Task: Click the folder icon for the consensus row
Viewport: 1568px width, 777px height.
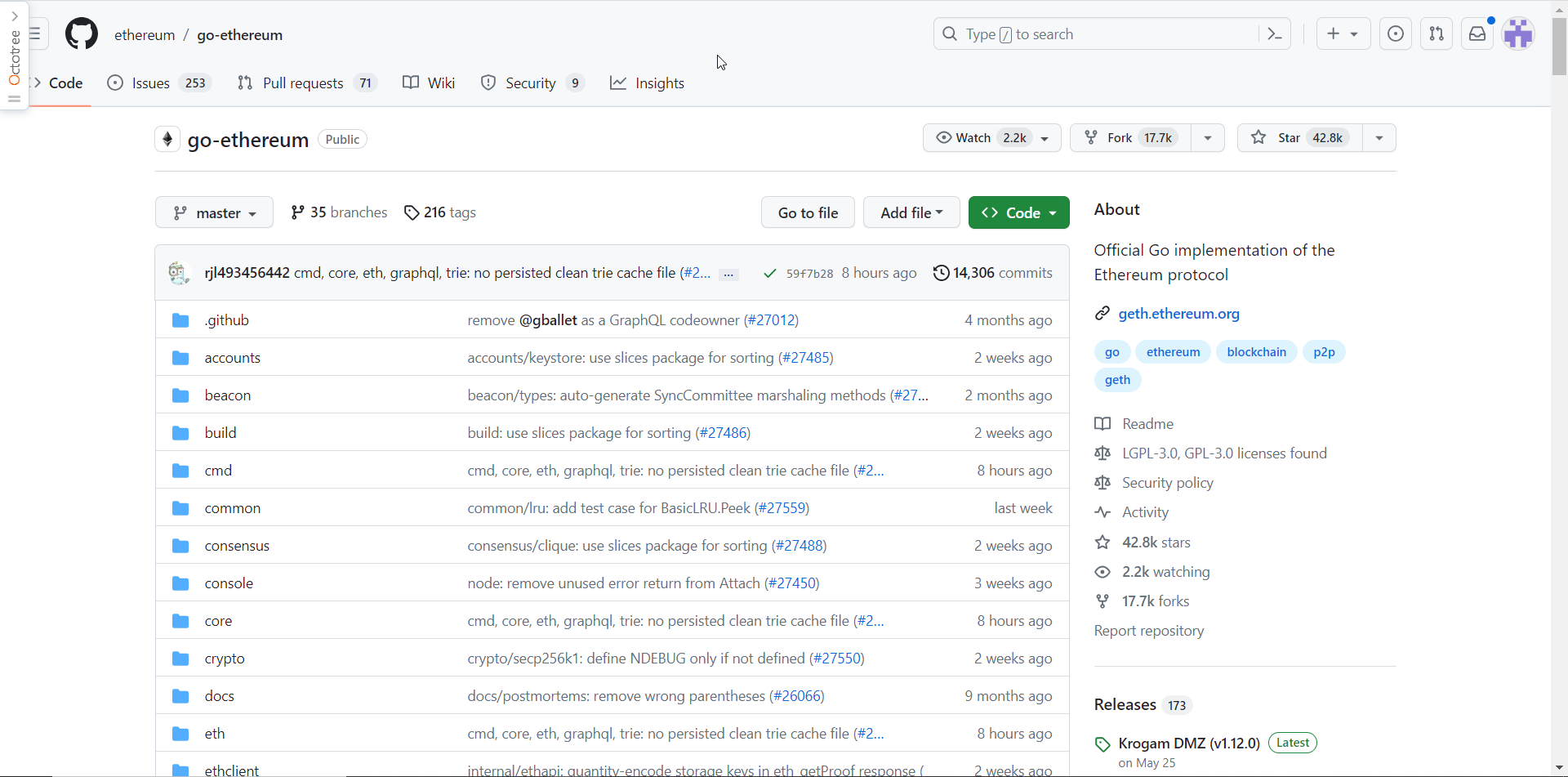Action: pyautogui.click(x=180, y=546)
